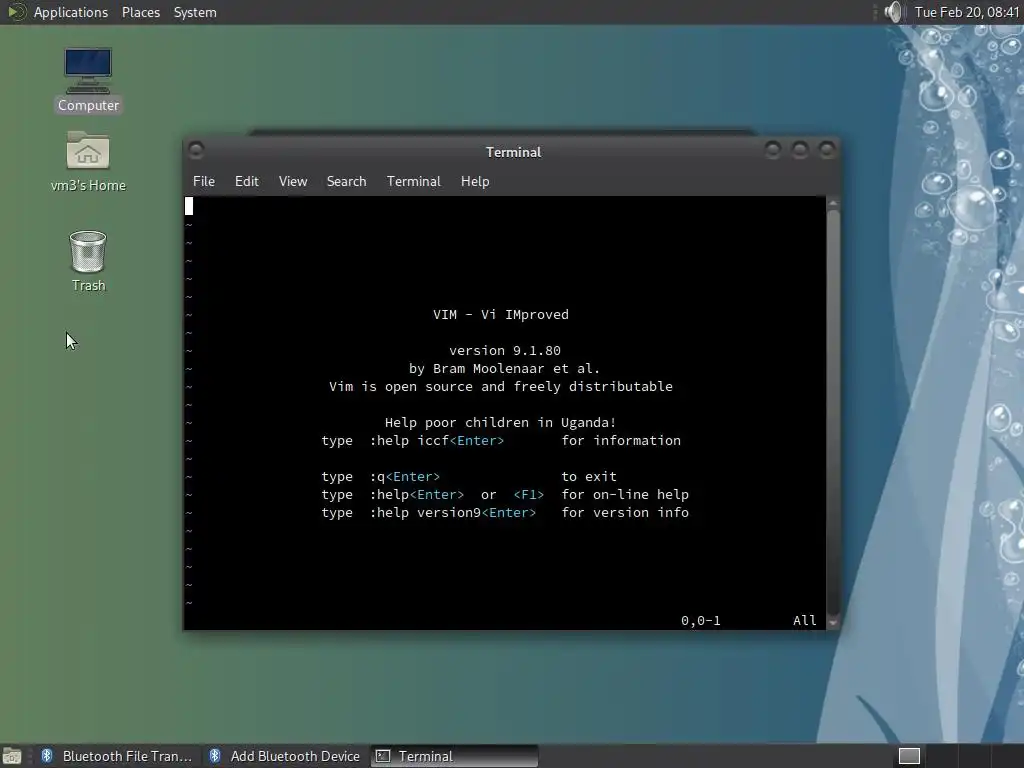Click the 'All' scroll position indicator
The image size is (1024, 768).
tap(805, 621)
